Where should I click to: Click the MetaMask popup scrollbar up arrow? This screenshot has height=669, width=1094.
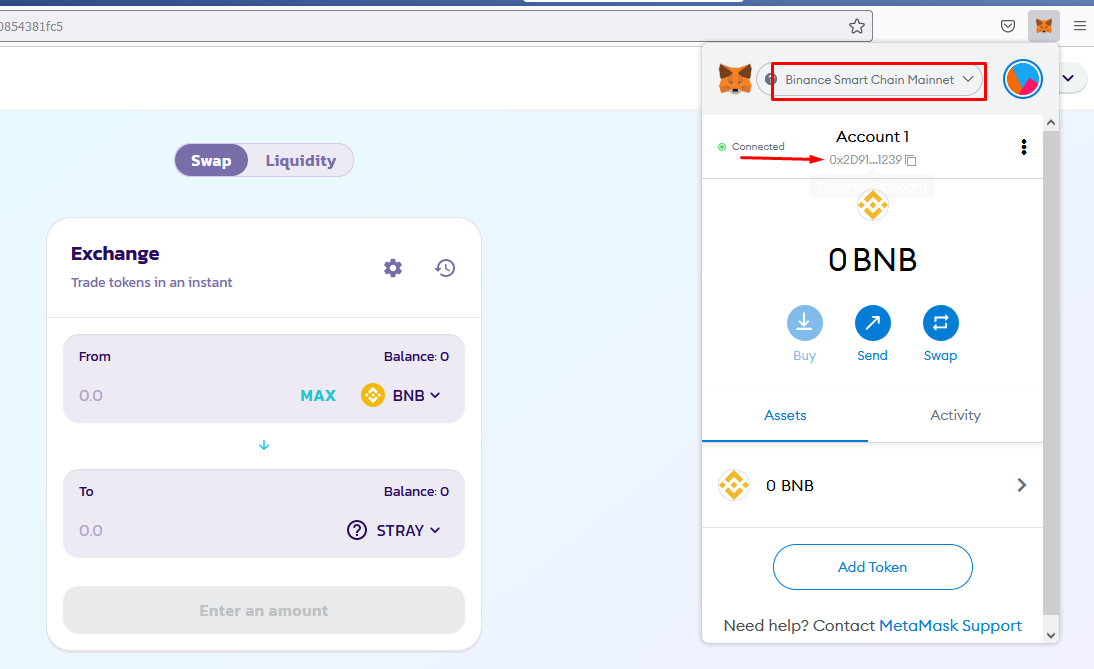[x=1051, y=123]
